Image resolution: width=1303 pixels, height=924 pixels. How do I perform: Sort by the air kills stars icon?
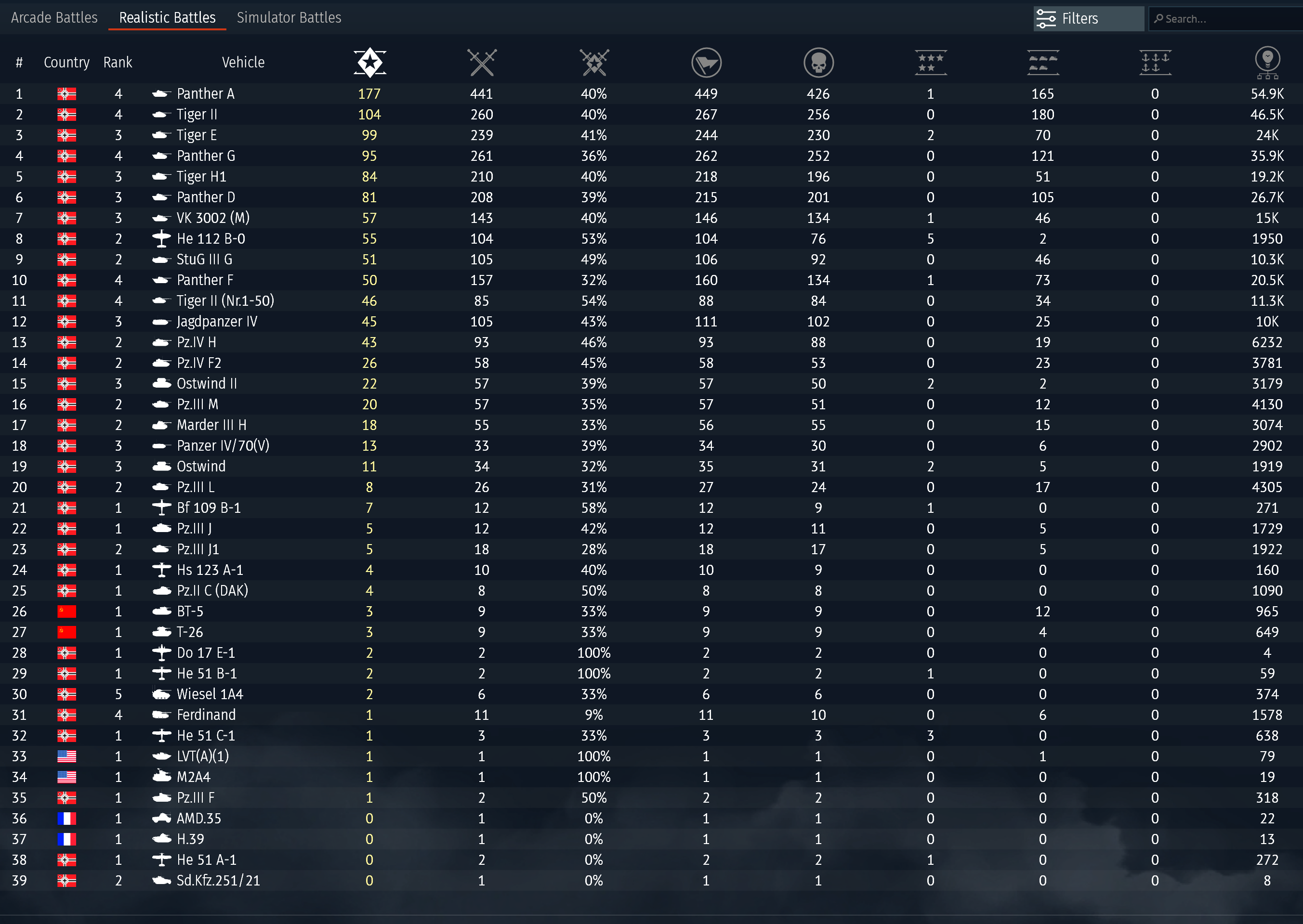[x=930, y=62]
